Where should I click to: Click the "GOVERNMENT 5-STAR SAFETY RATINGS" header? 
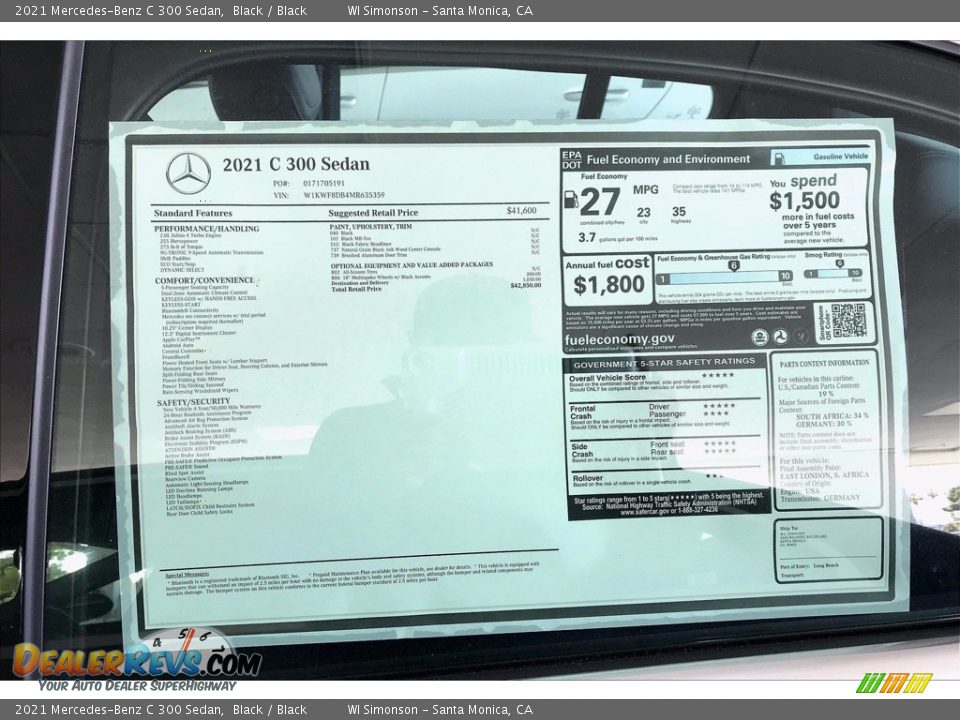click(664, 363)
